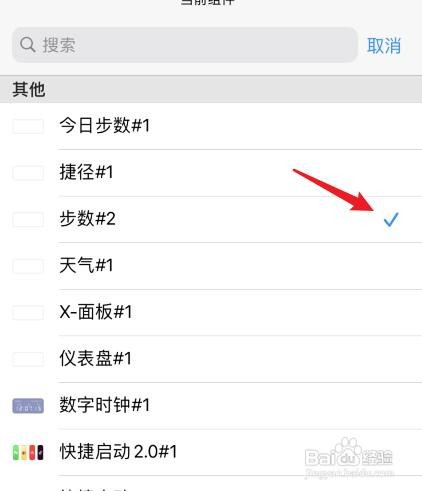Choose the 仪表盘#1 widget
422x491 pixels.
coord(211,359)
